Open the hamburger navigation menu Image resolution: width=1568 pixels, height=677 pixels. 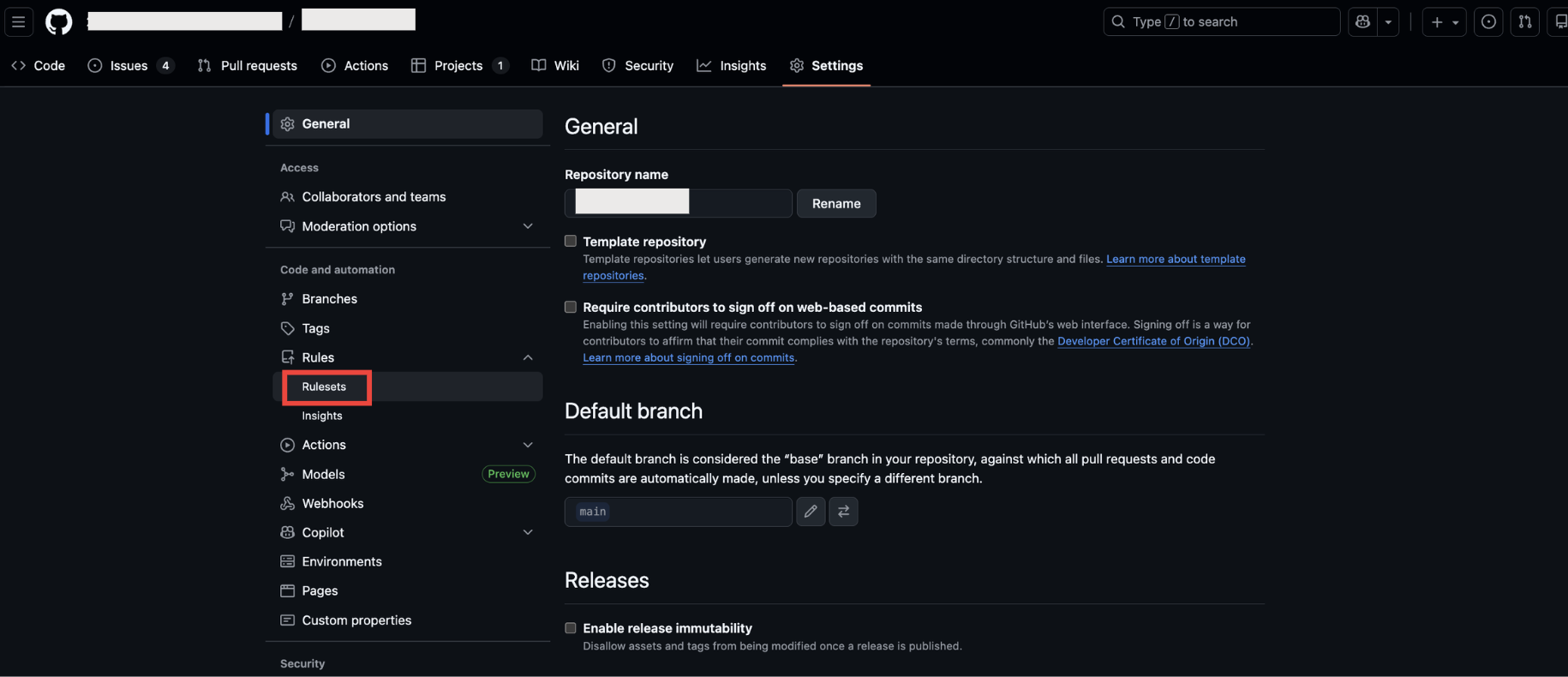point(18,21)
